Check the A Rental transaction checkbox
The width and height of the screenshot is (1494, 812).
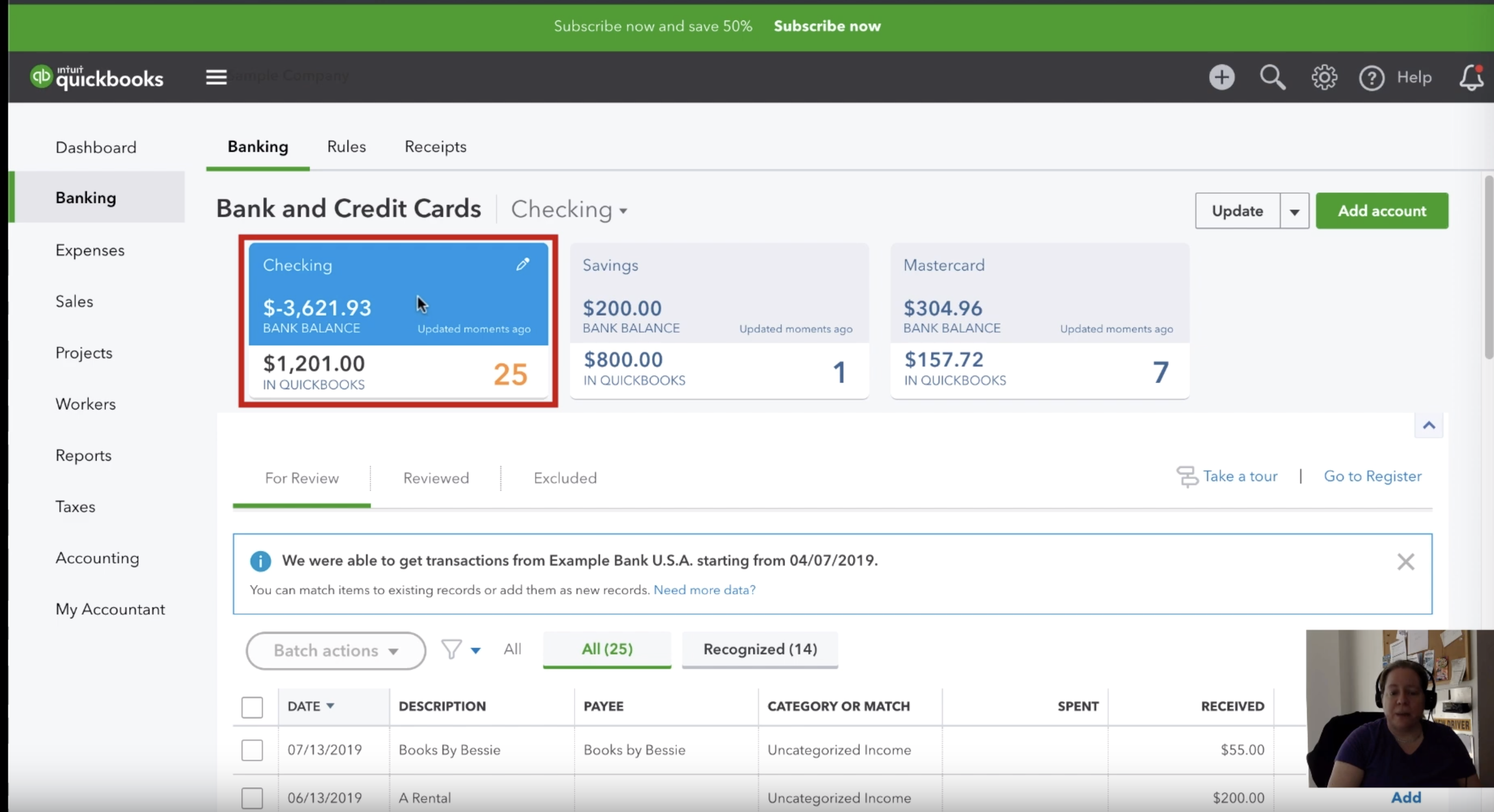[252, 798]
